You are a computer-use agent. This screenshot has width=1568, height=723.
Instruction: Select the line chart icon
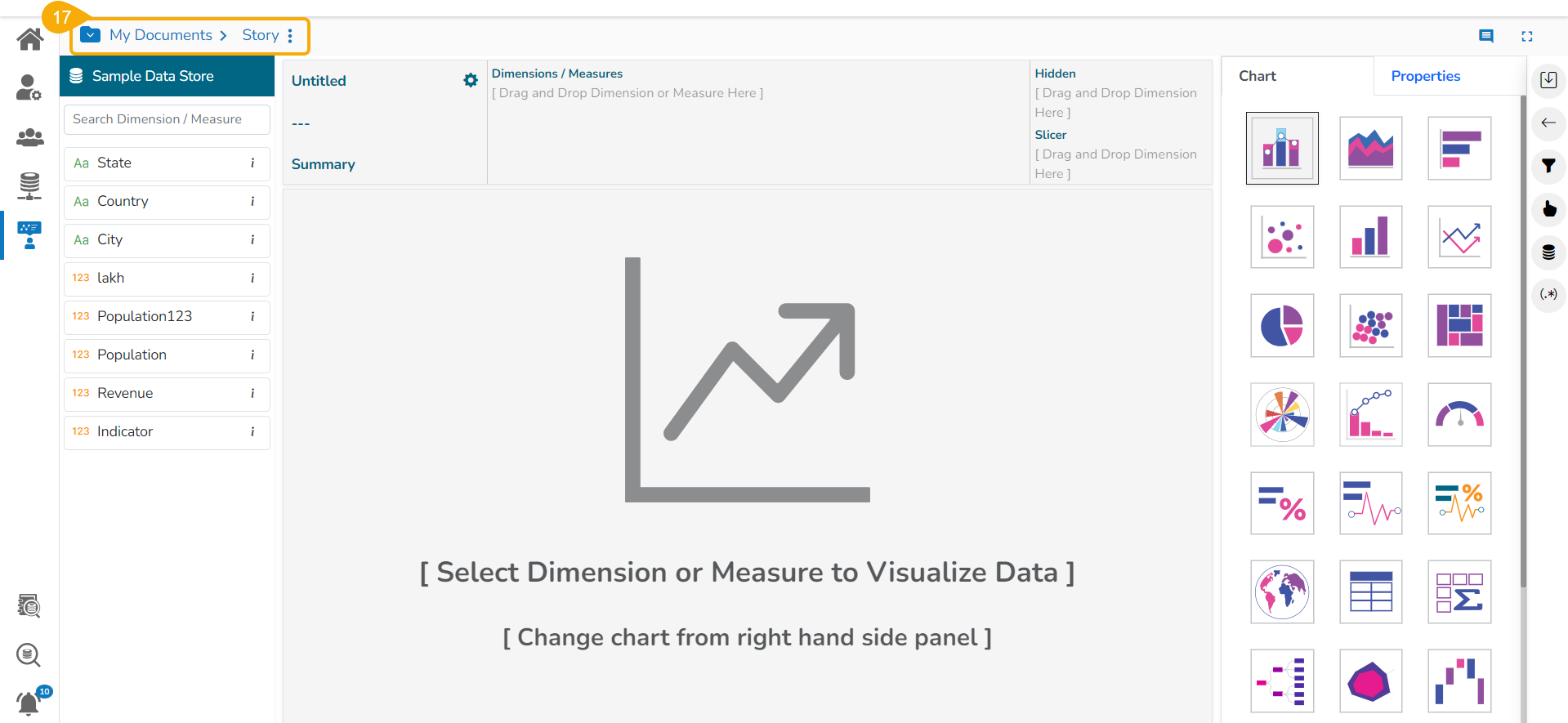pyautogui.click(x=1459, y=238)
